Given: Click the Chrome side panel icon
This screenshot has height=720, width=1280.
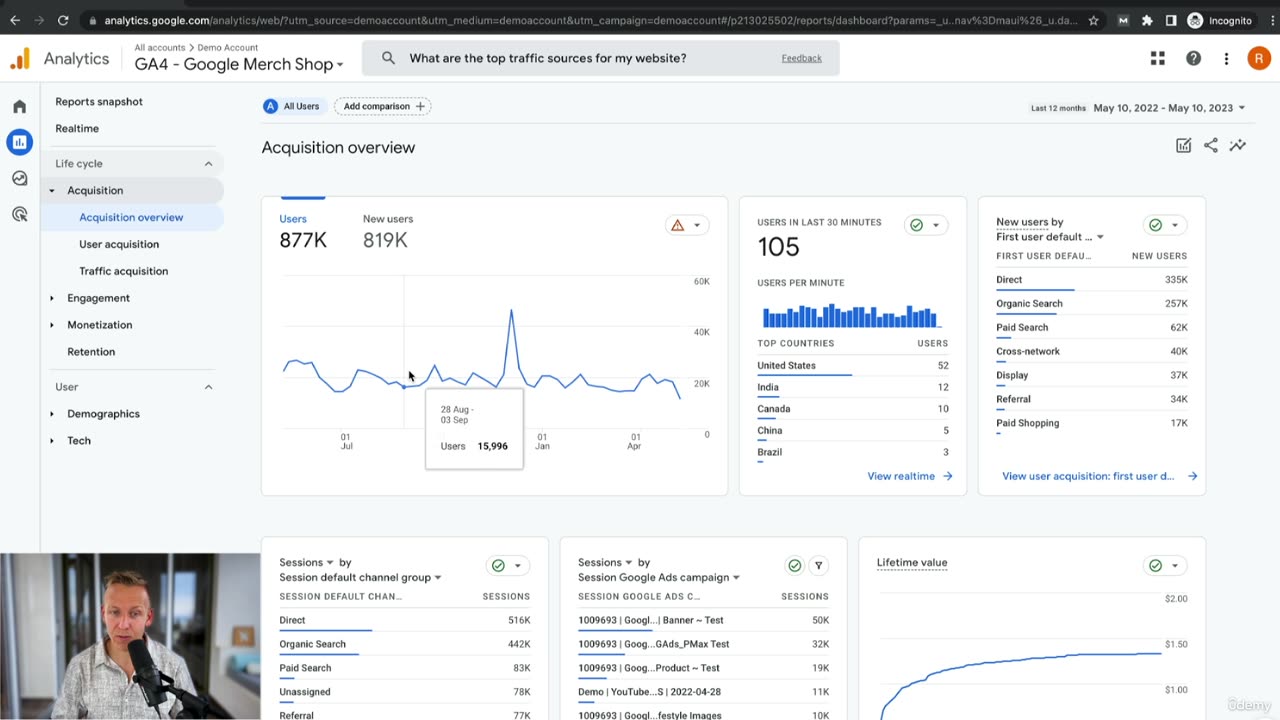Looking at the screenshot, I should [1171, 20].
